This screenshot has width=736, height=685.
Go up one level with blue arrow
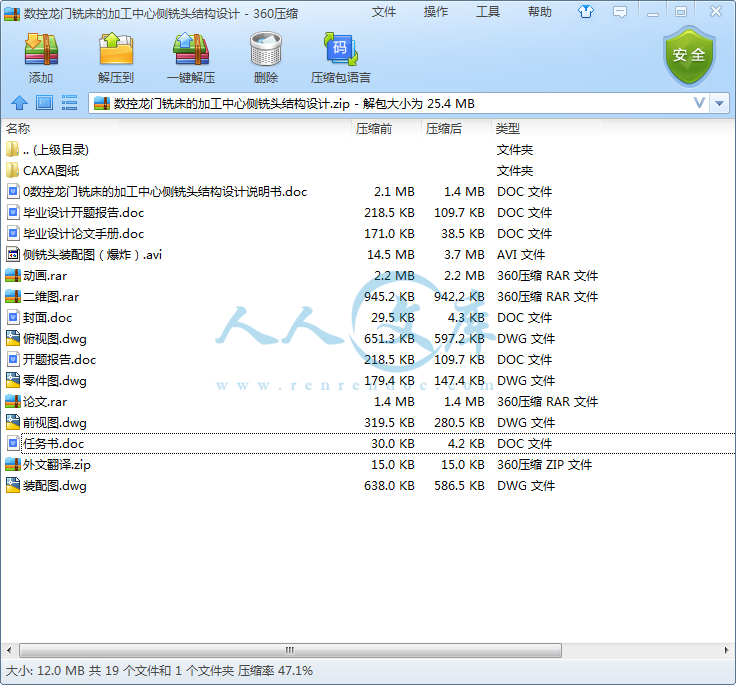coord(19,102)
